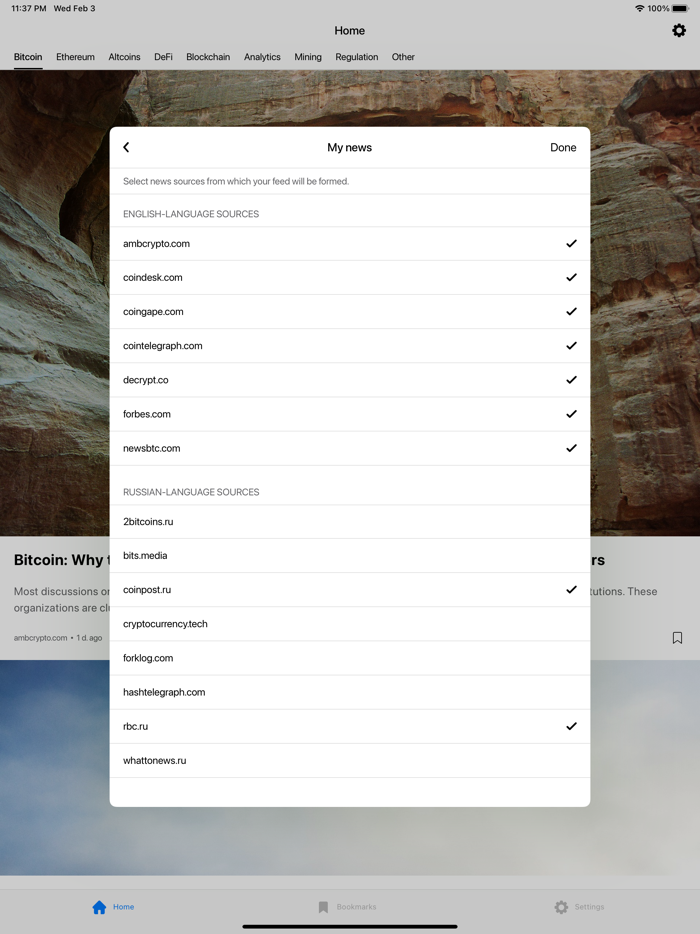
Task: Deselect coindesk.com news source
Action: [350, 278]
